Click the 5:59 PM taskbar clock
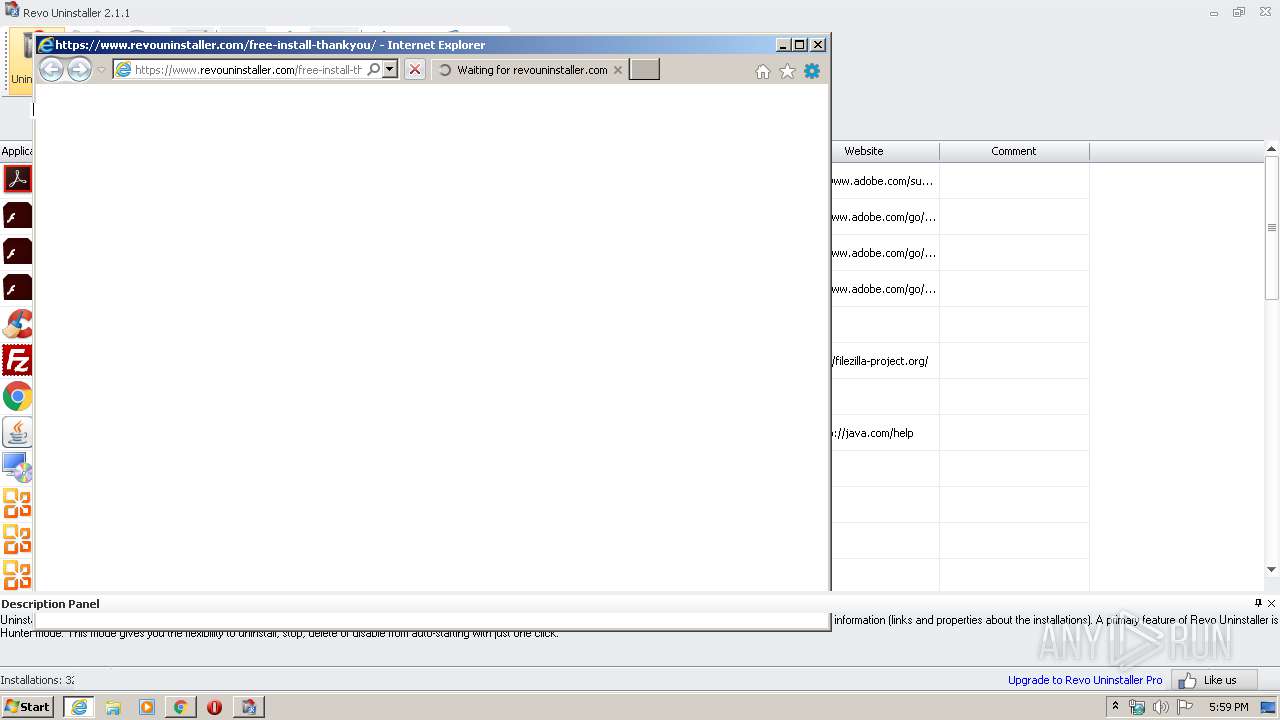 [1228, 707]
